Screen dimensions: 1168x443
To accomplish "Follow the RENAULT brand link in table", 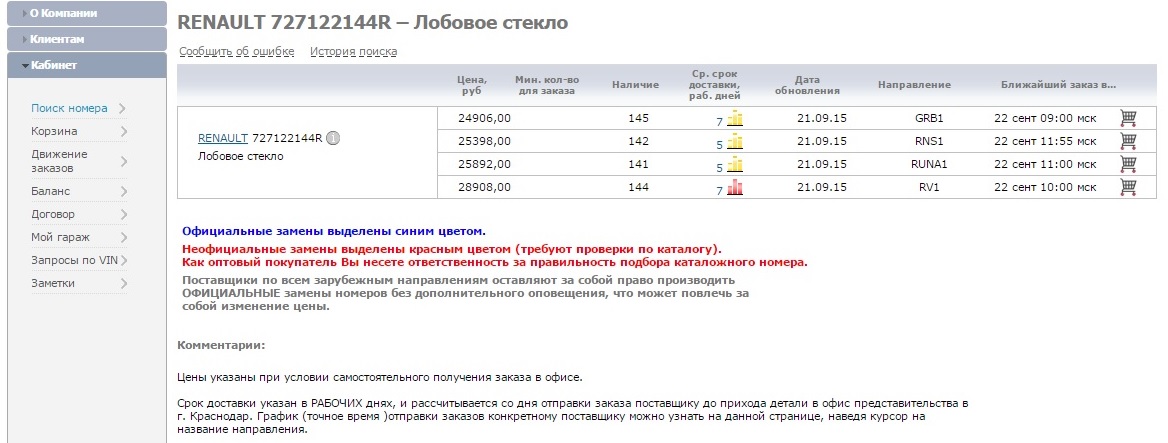I will tap(223, 138).
